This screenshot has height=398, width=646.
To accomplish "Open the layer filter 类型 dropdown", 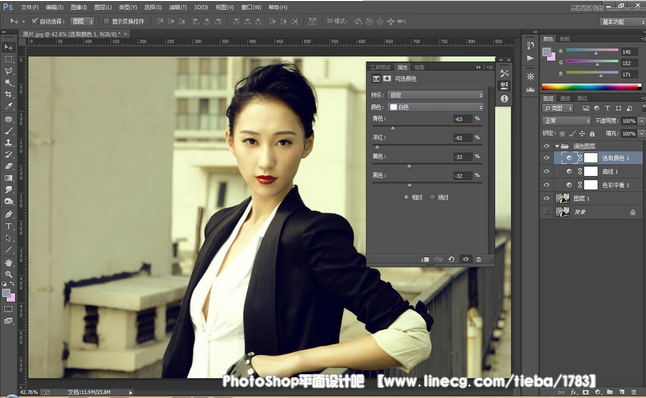I will pos(558,108).
